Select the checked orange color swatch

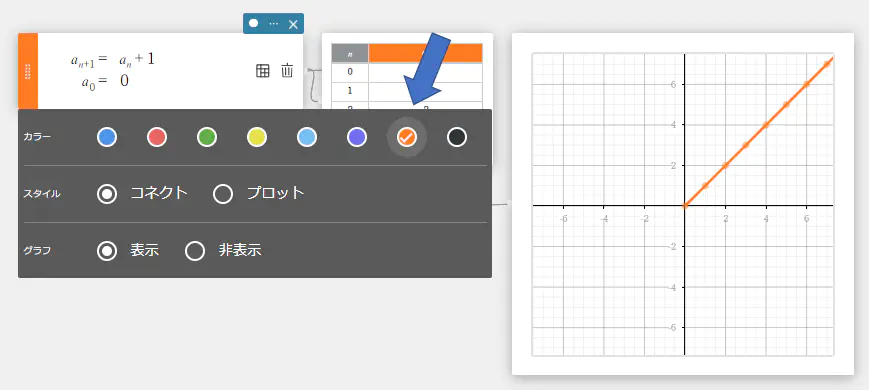(x=407, y=137)
